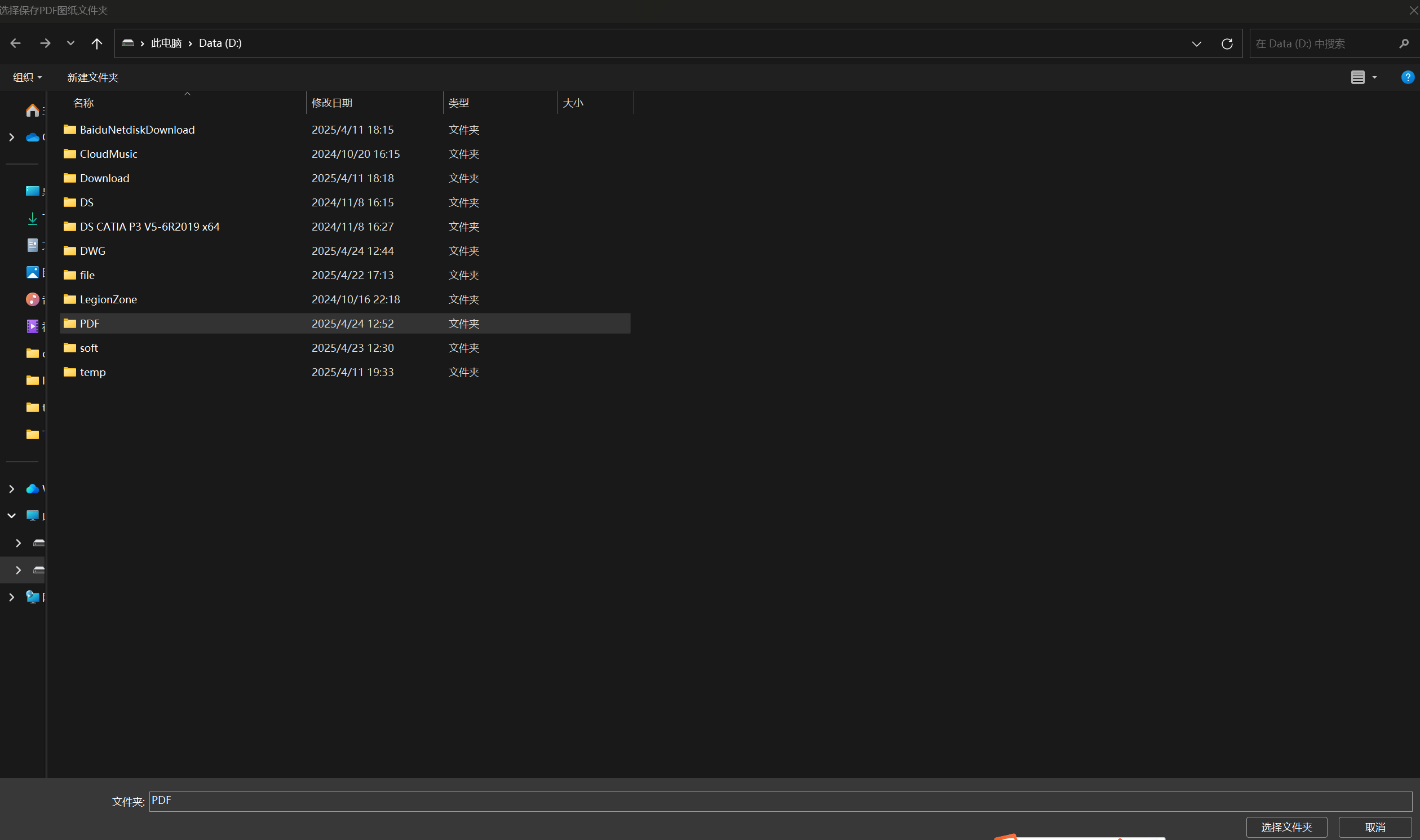Select the DWG folder
1420x840 pixels.
coord(92,251)
